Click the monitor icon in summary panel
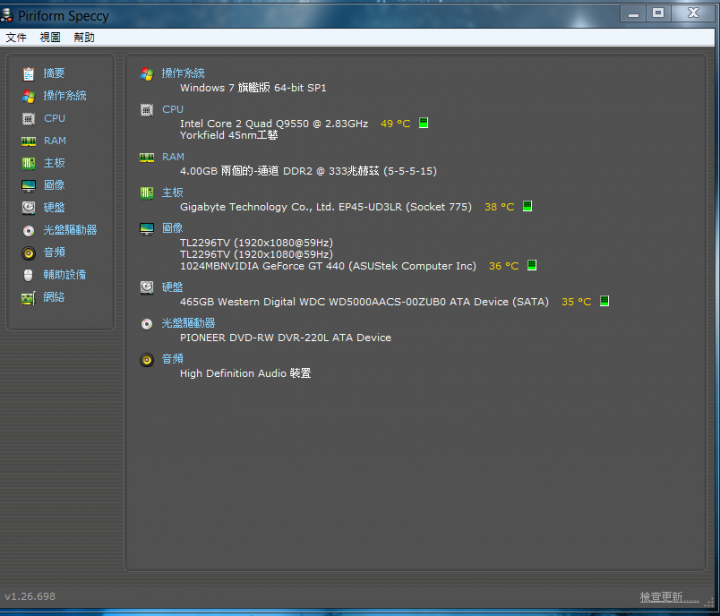Viewport: 720px width, 616px height. point(146,229)
